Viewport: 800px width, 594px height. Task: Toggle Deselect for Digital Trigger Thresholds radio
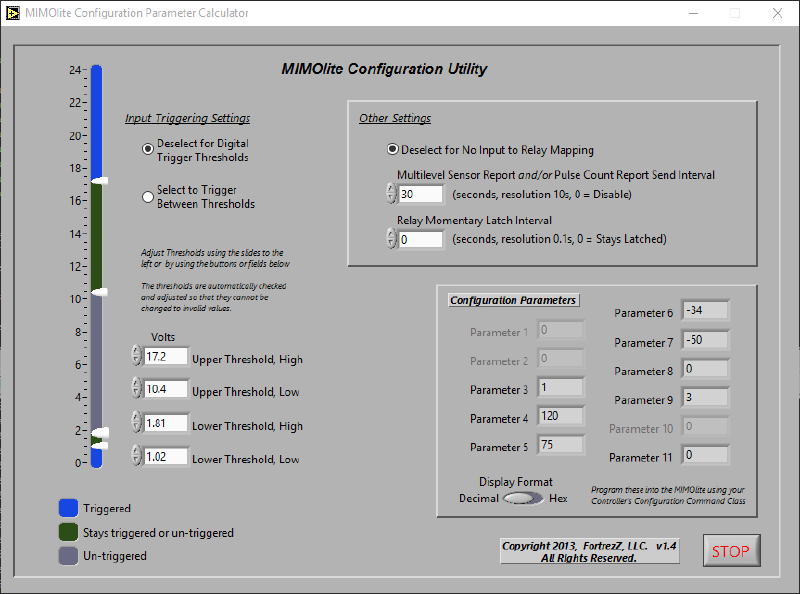[x=147, y=149]
